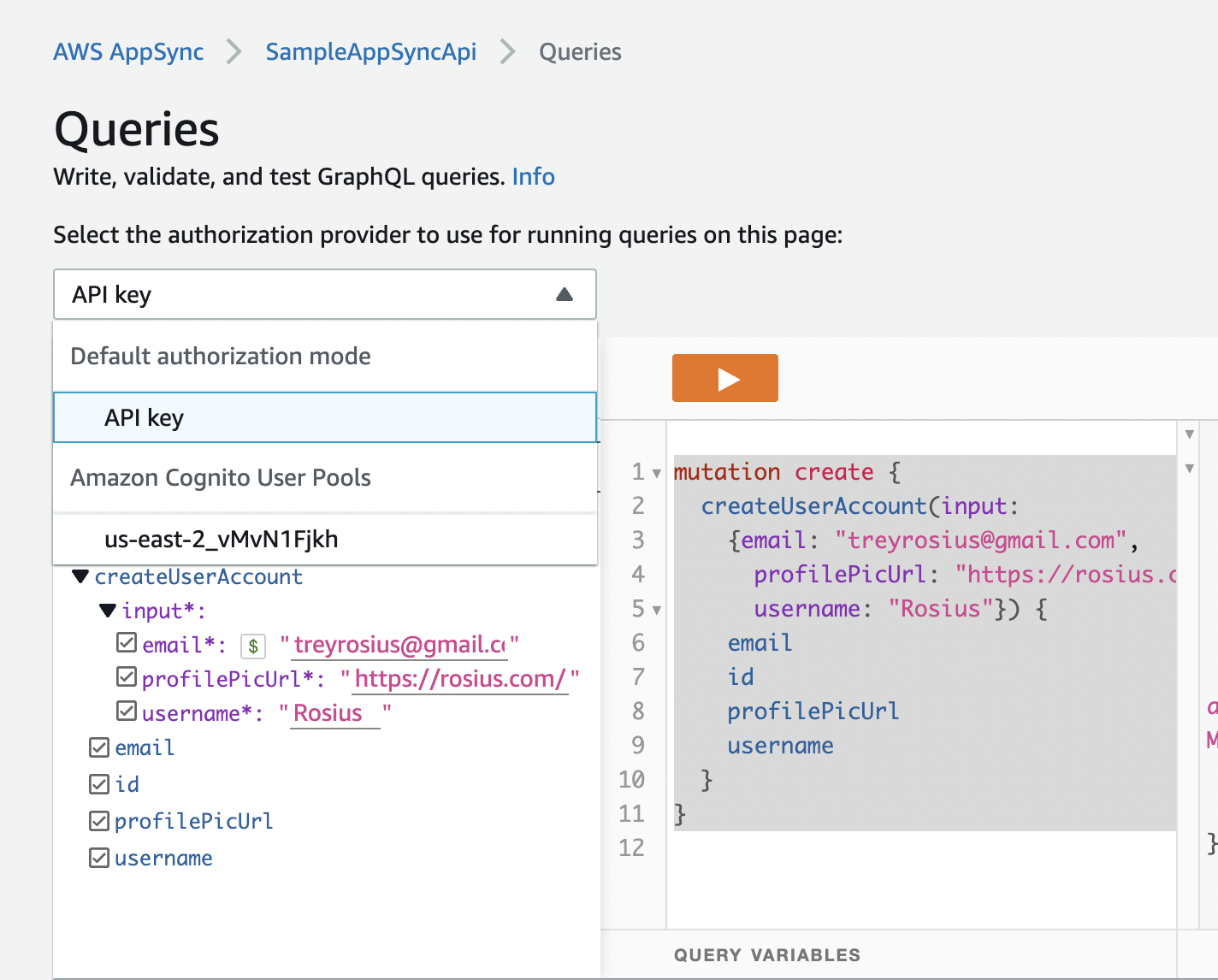Edit the Rosius username value field
This screenshot has height=980, width=1218.
335,713
